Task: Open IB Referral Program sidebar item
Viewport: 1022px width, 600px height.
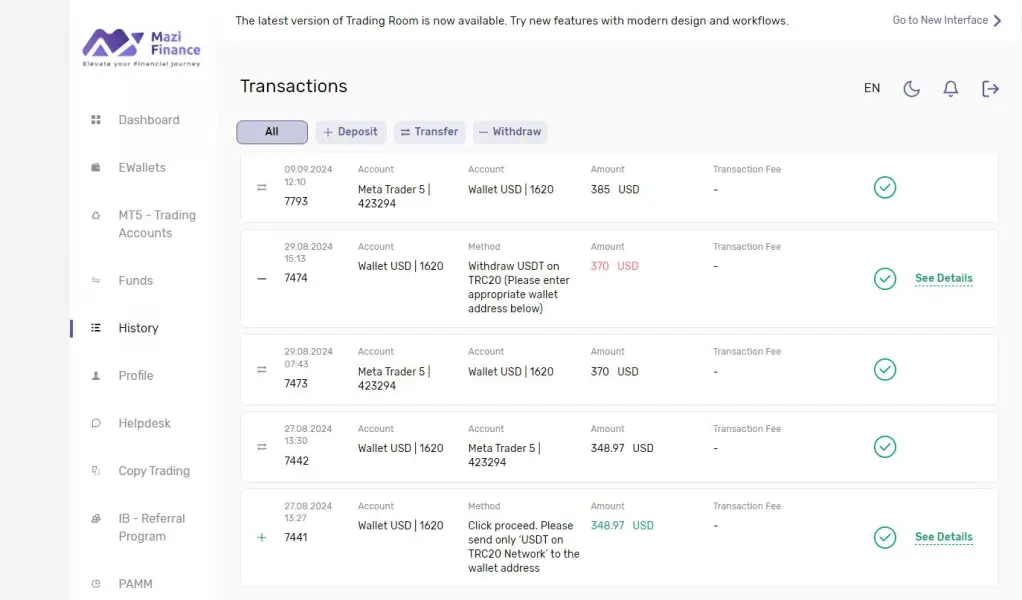Action: [x=151, y=528]
